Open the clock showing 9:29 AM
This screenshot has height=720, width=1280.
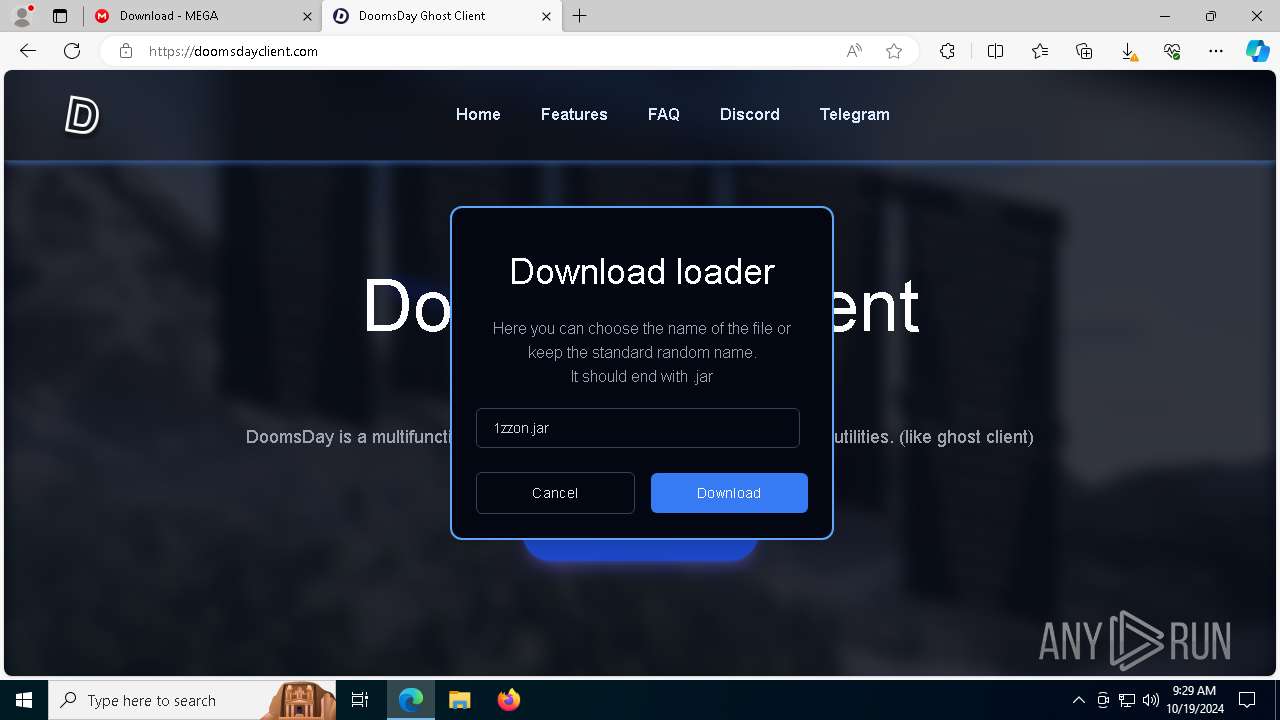(1194, 700)
